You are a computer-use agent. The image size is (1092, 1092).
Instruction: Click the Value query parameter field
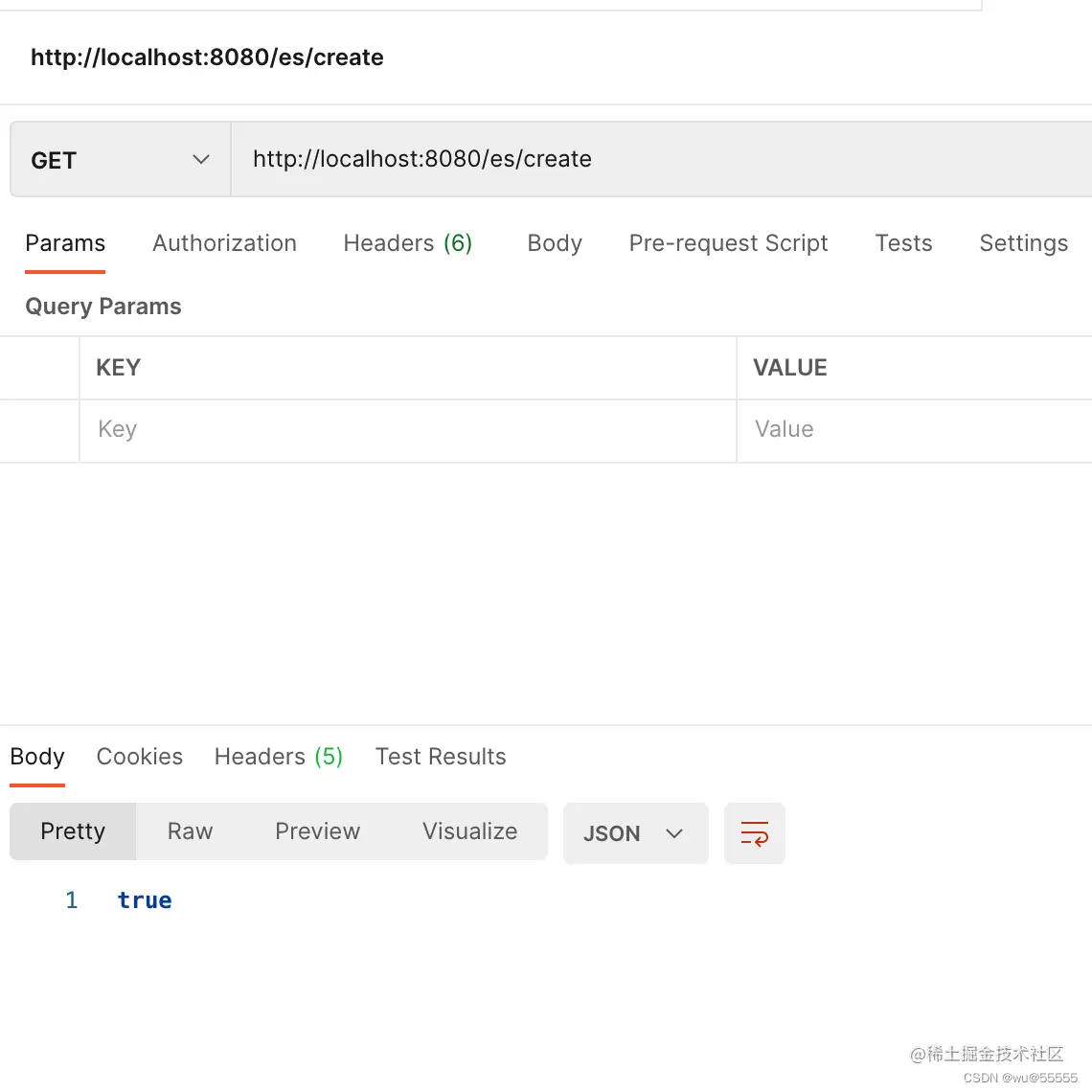pos(915,430)
